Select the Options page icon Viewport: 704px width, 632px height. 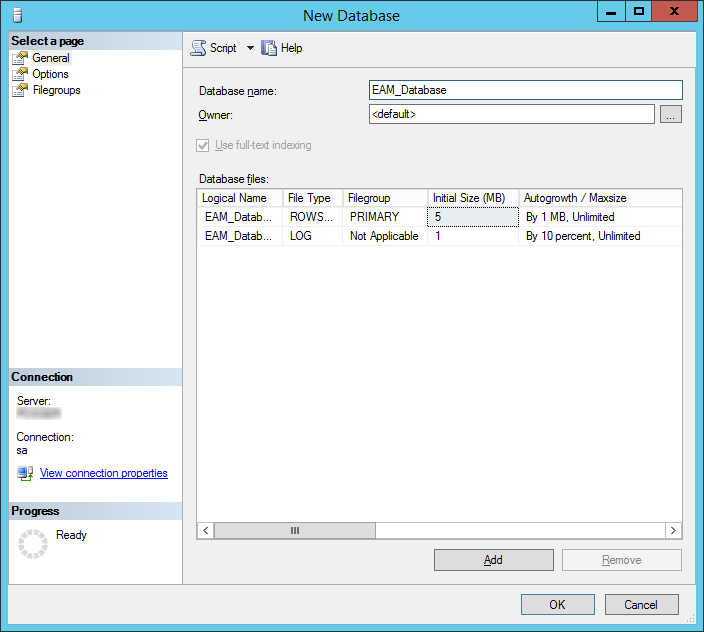point(20,74)
